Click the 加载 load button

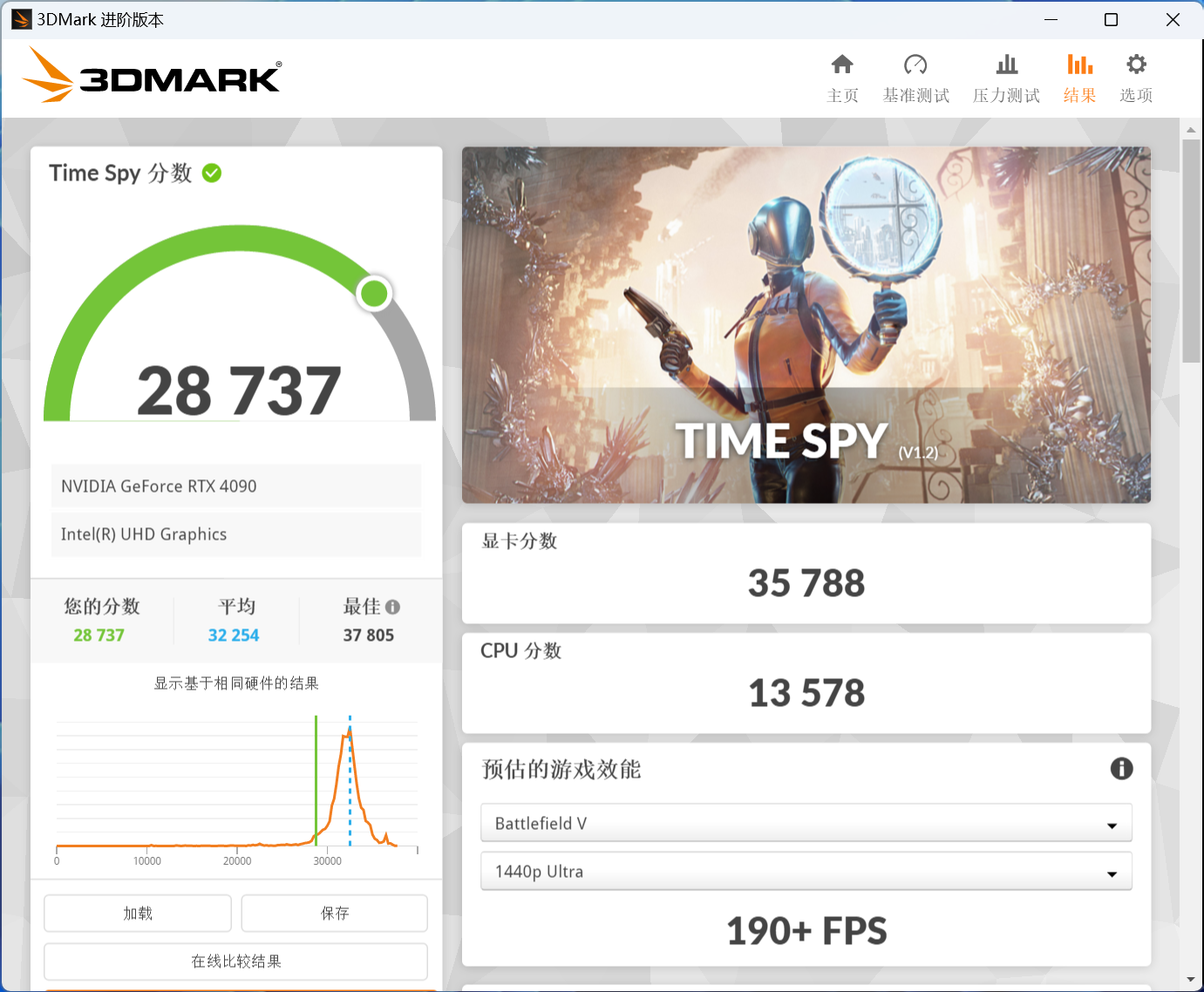point(138,913)
